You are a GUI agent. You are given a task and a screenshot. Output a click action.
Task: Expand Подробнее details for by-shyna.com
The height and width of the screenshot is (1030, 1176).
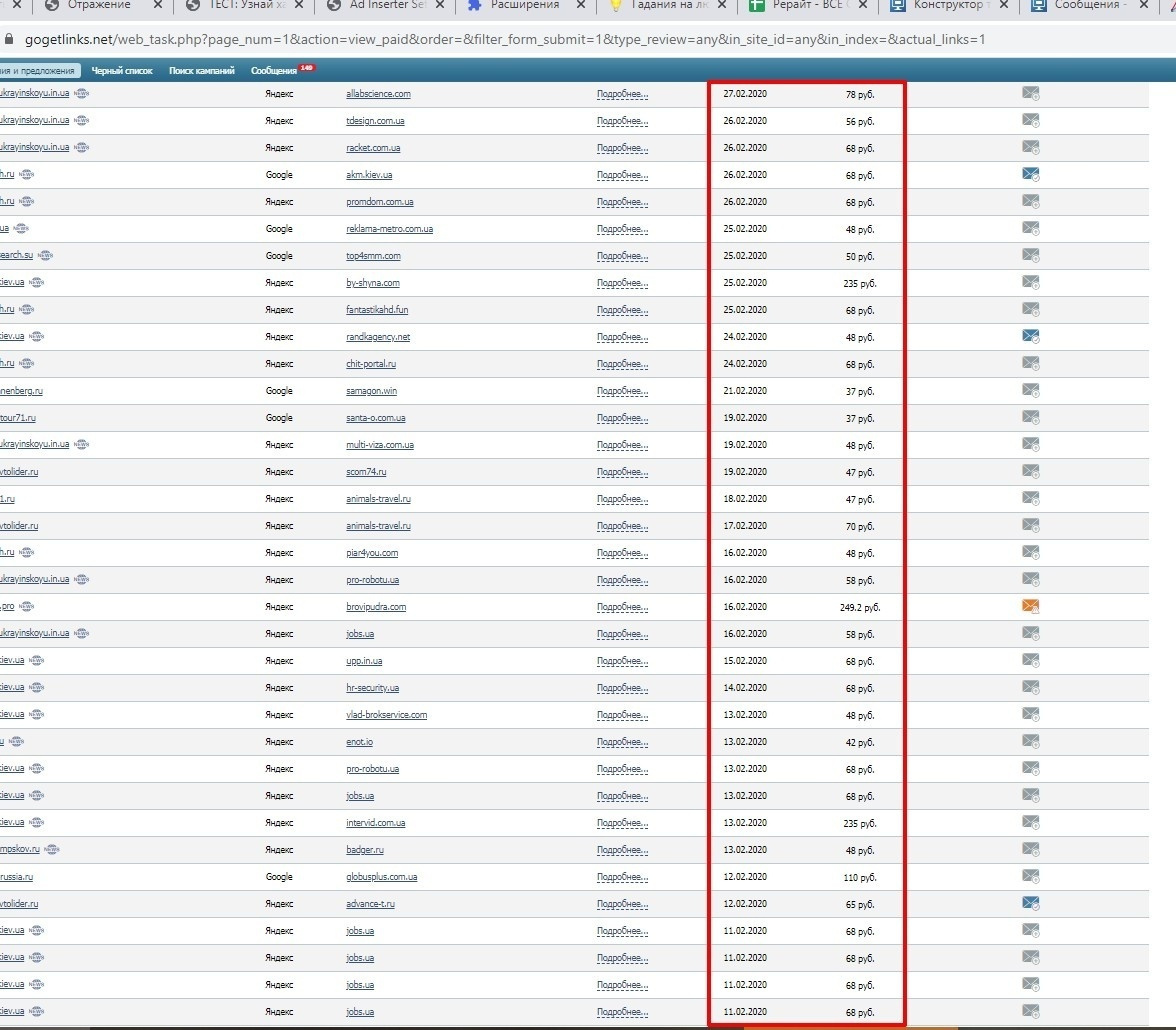pyautogui.click(x=622, y=283)
